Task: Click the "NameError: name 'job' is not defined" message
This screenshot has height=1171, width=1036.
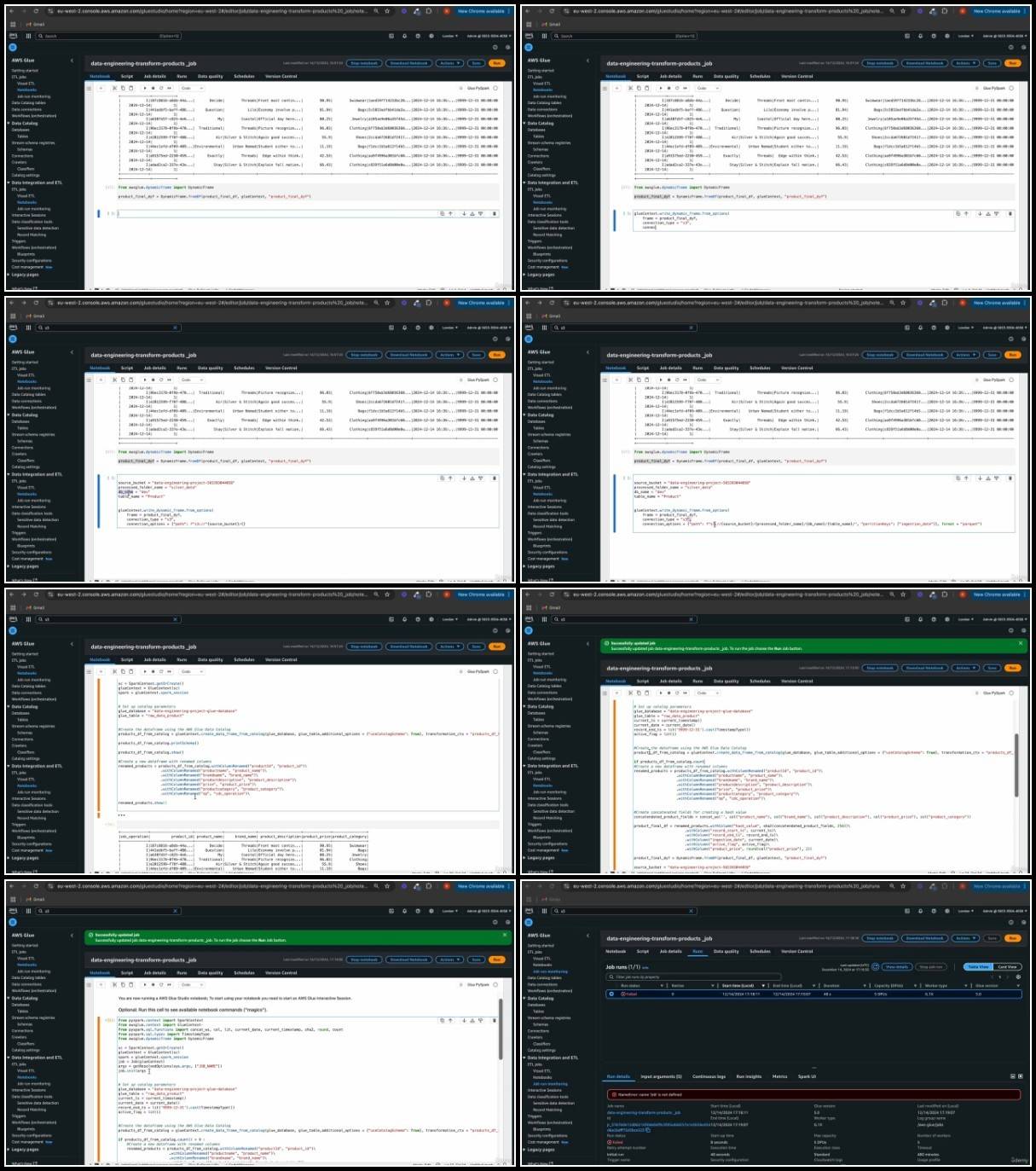Action: (650, 1094)
